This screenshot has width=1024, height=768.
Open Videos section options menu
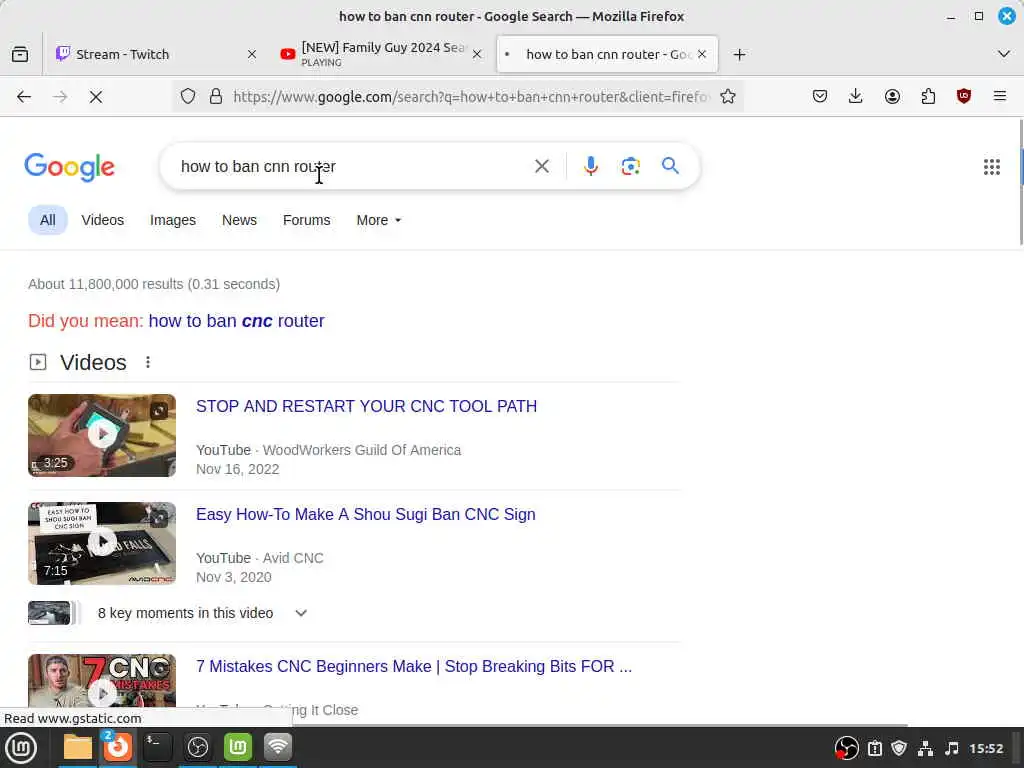148,362
